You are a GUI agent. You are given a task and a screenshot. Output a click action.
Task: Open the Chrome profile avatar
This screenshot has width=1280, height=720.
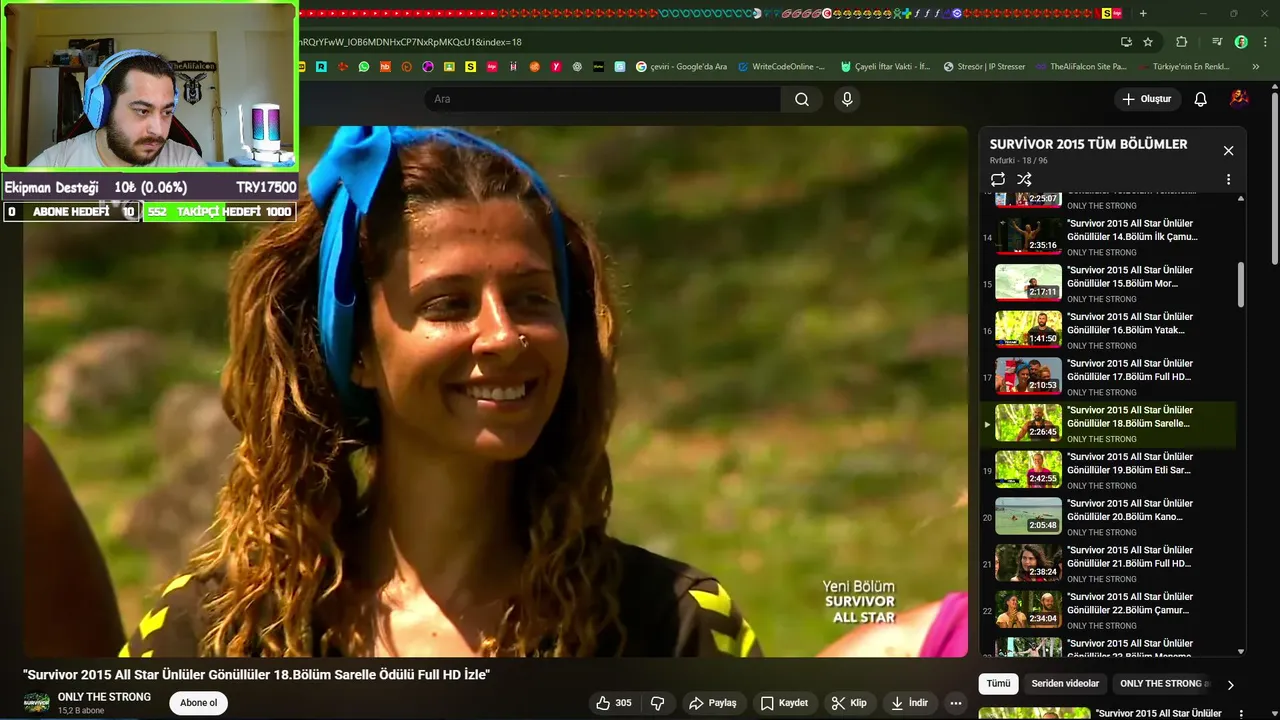[x=1241, y=42]
